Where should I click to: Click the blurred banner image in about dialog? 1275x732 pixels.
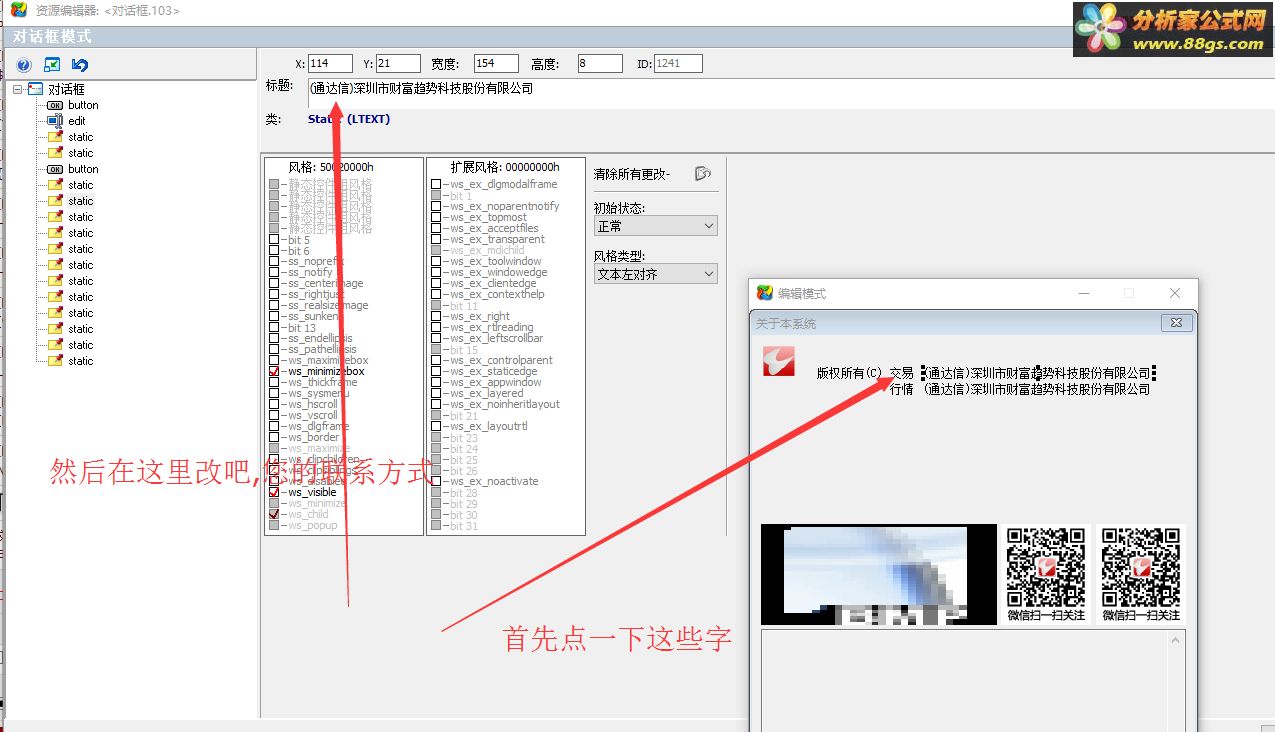(879, 575)
